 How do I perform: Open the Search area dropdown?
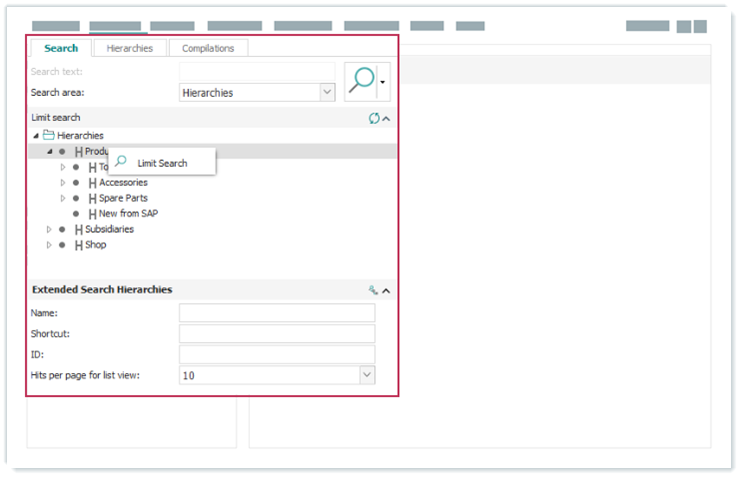coord(327,92)
